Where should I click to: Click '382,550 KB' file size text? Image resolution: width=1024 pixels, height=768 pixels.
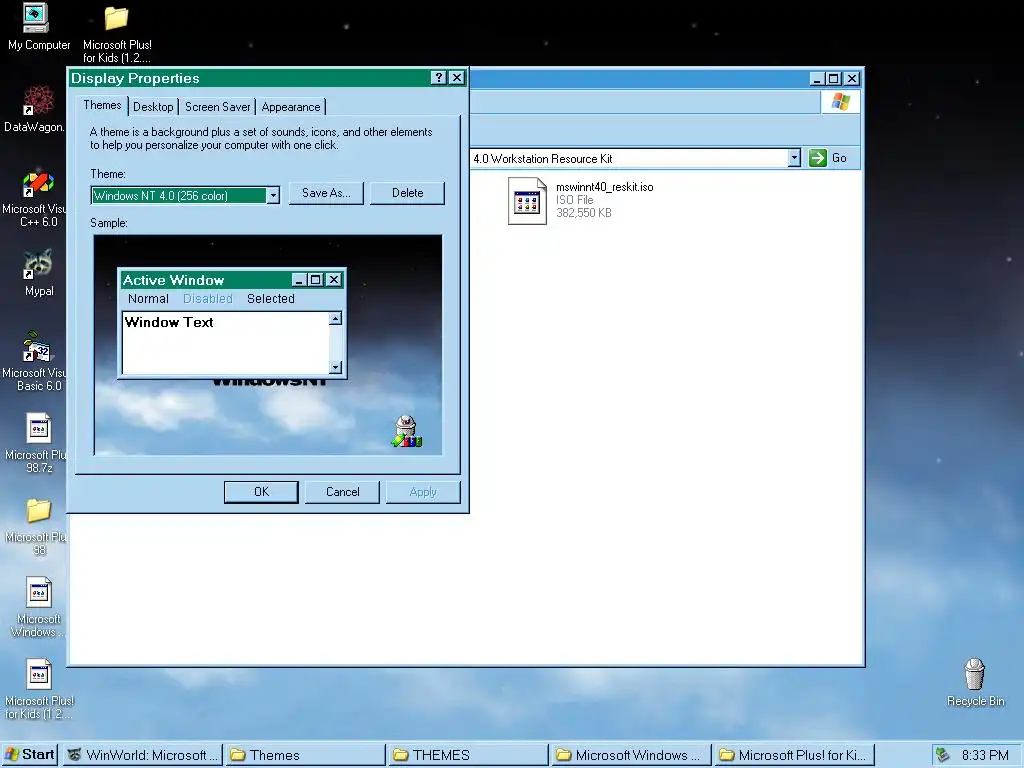[584, 213]
